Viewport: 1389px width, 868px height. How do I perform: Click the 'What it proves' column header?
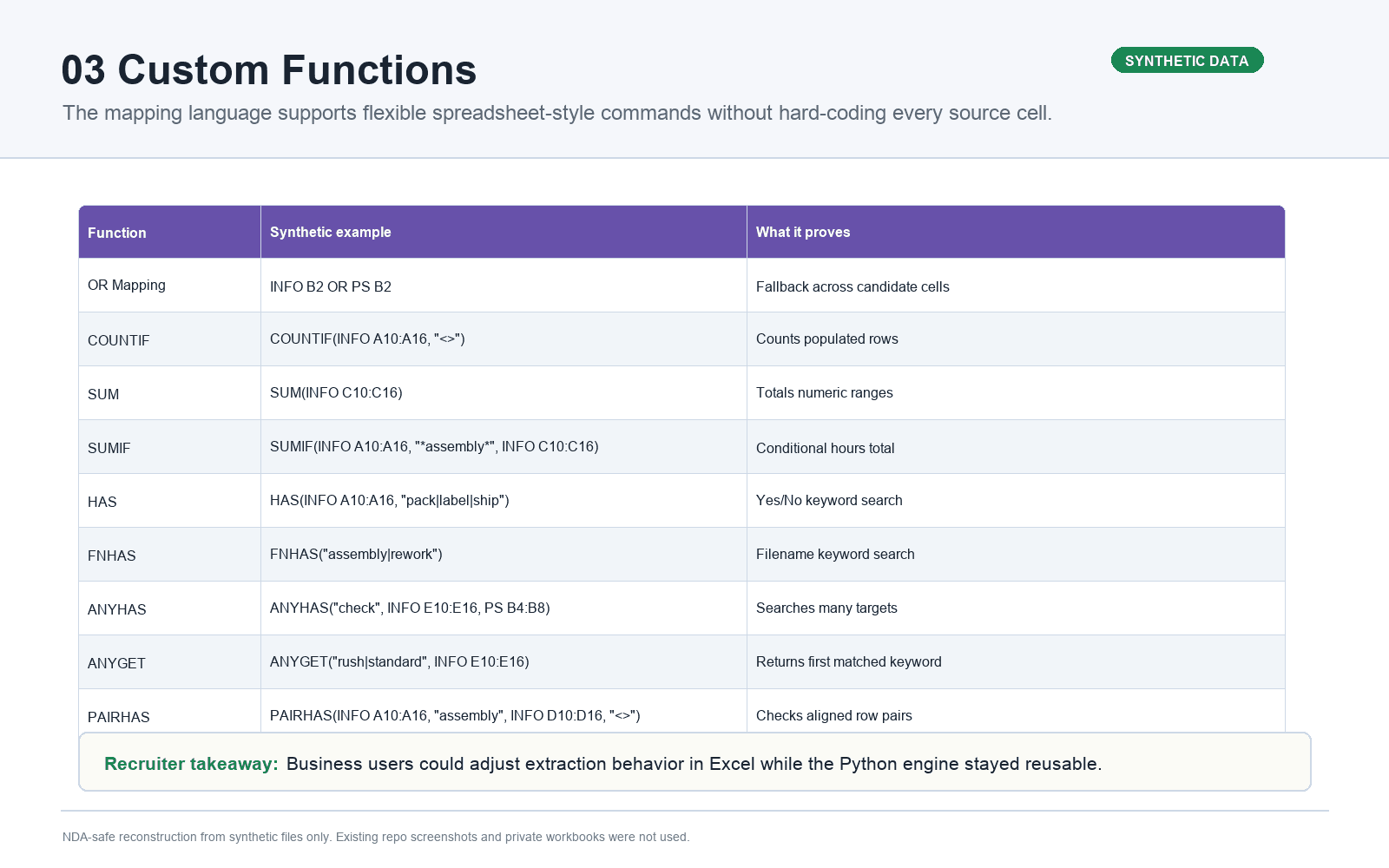(x=1016, y=232)
